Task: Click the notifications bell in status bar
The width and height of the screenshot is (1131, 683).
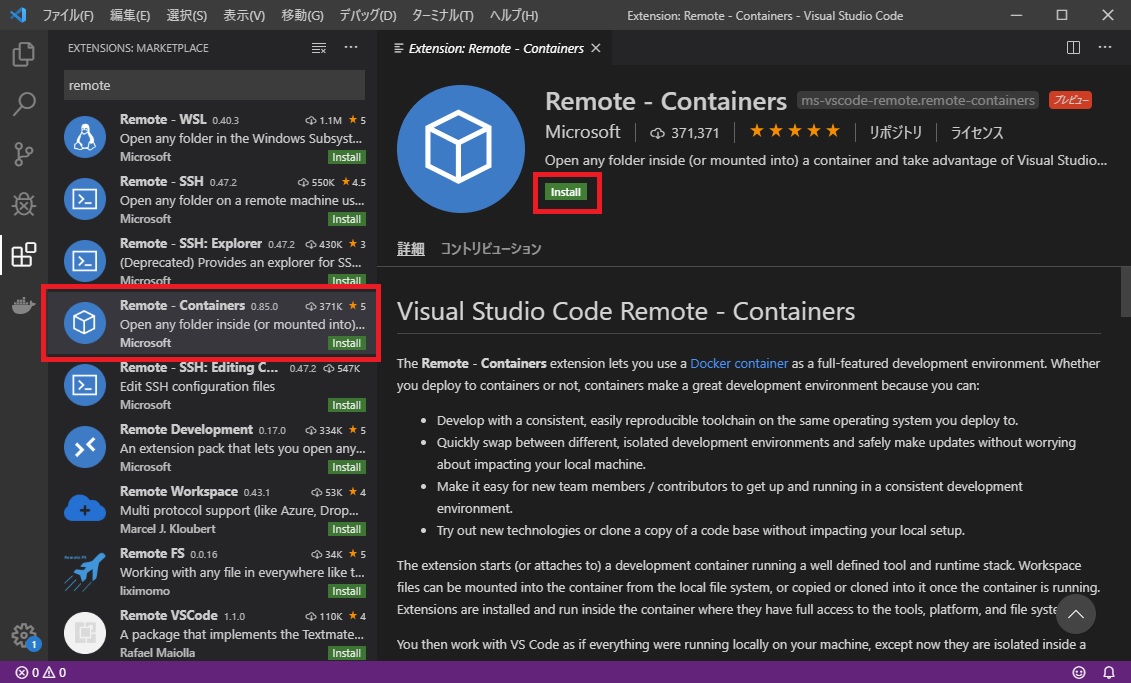Action: coord(1107,672)
